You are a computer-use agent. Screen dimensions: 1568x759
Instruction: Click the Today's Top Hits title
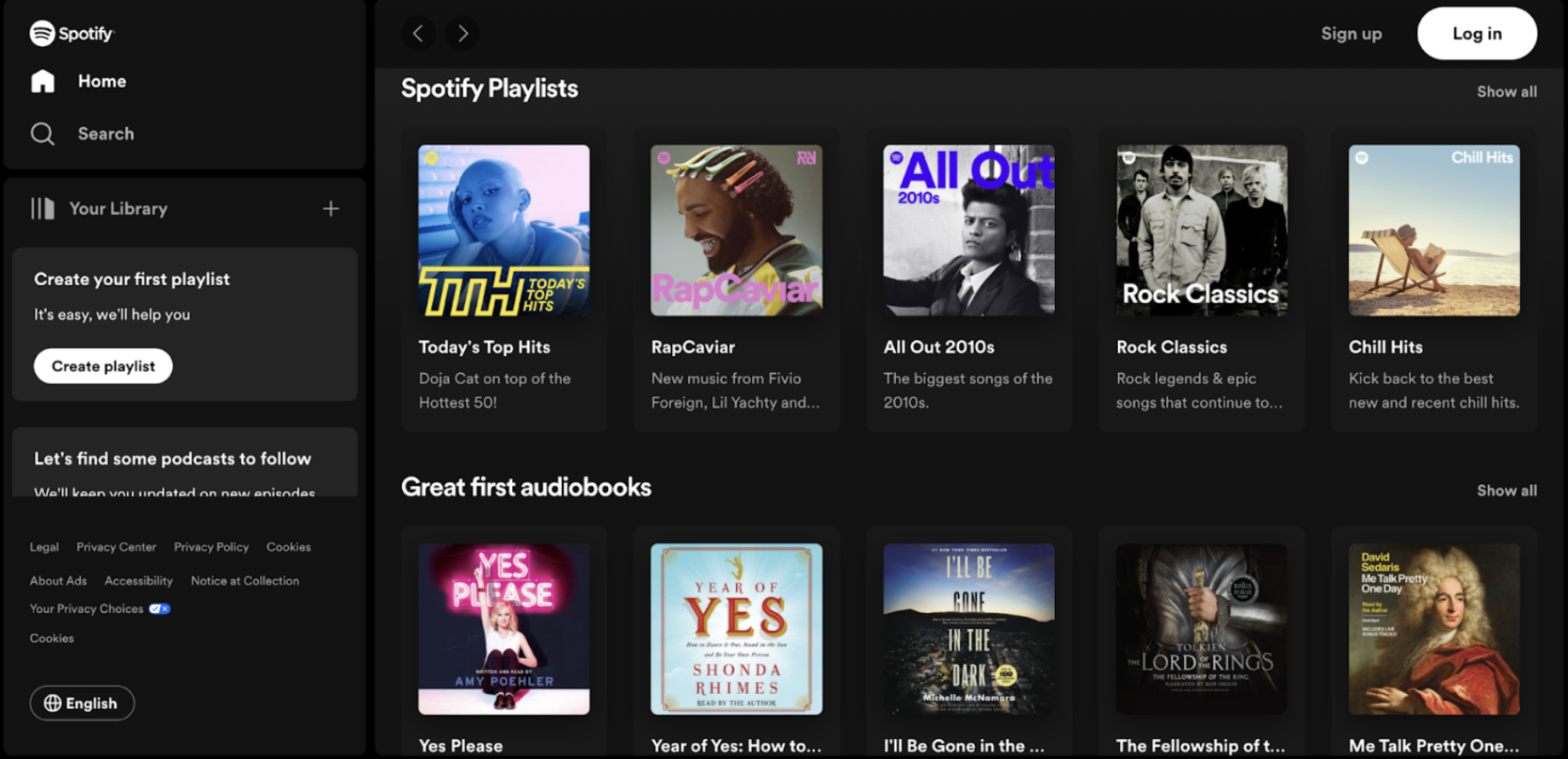(485, 347)
